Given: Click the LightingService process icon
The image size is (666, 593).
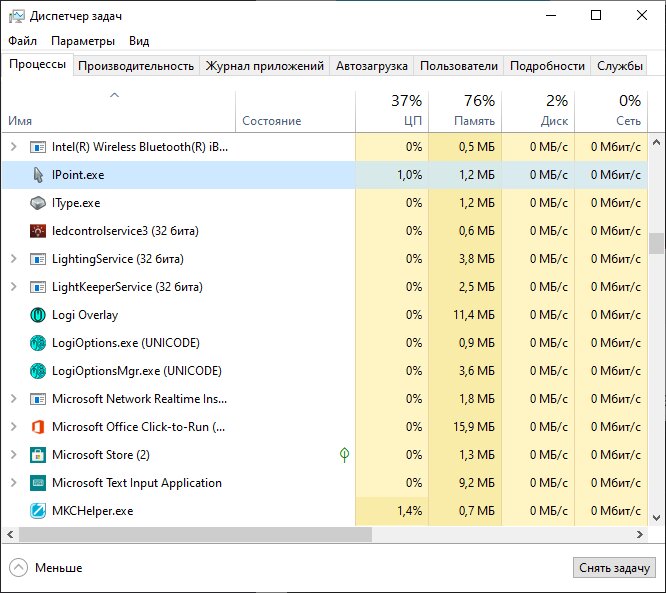Looking at the screenshot, I should pyautogui.click(x=38, y=259).
